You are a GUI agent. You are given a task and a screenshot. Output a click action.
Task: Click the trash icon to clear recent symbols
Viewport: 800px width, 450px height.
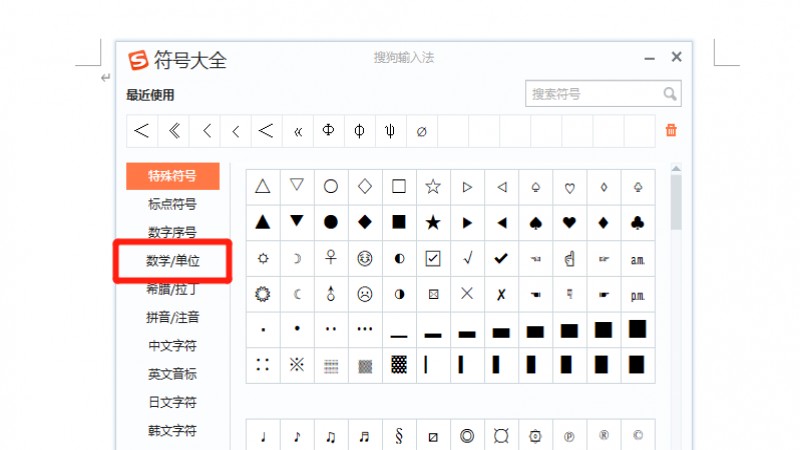point(671,130)
